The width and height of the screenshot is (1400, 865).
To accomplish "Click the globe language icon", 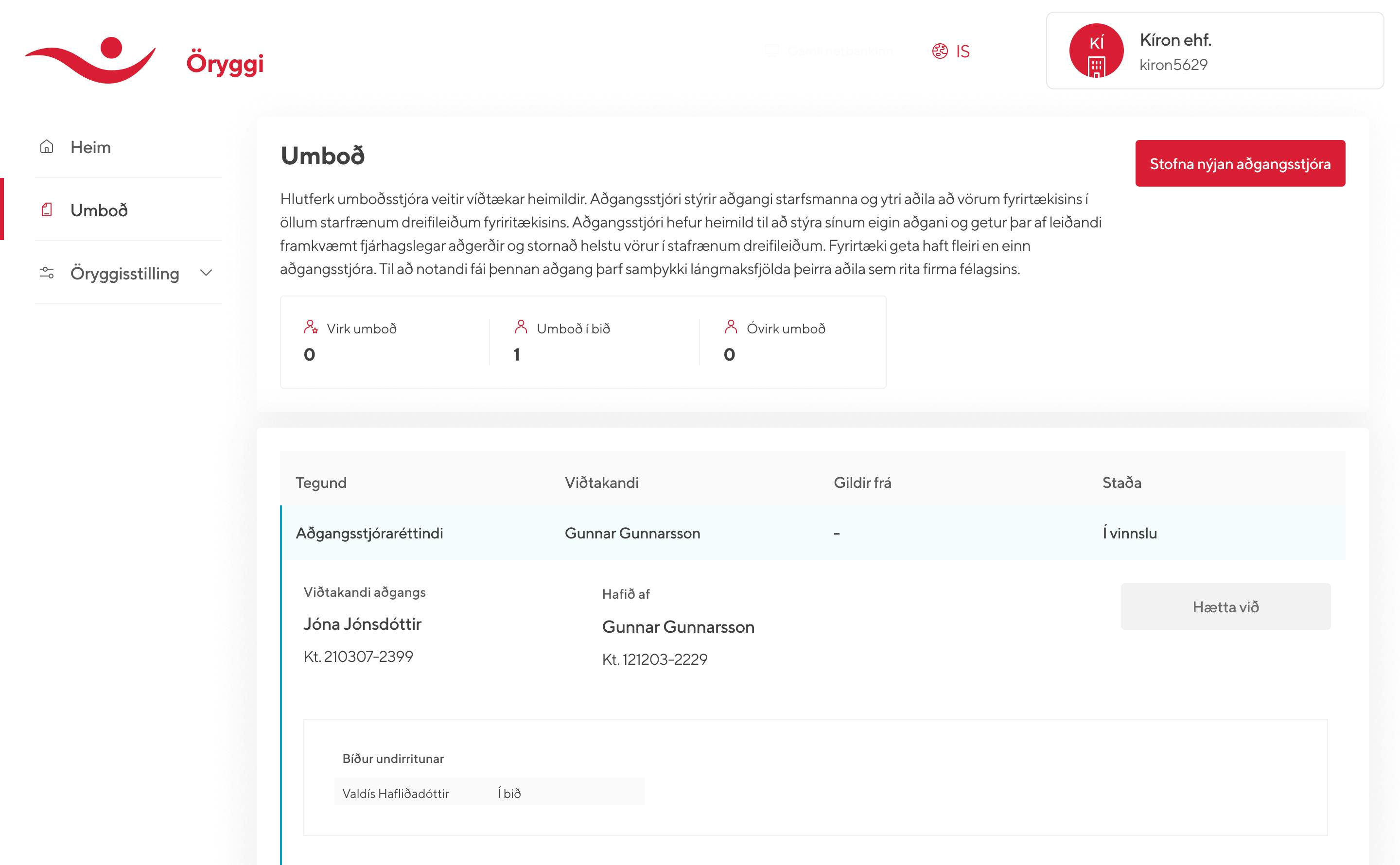I will [x=940, y=52].
